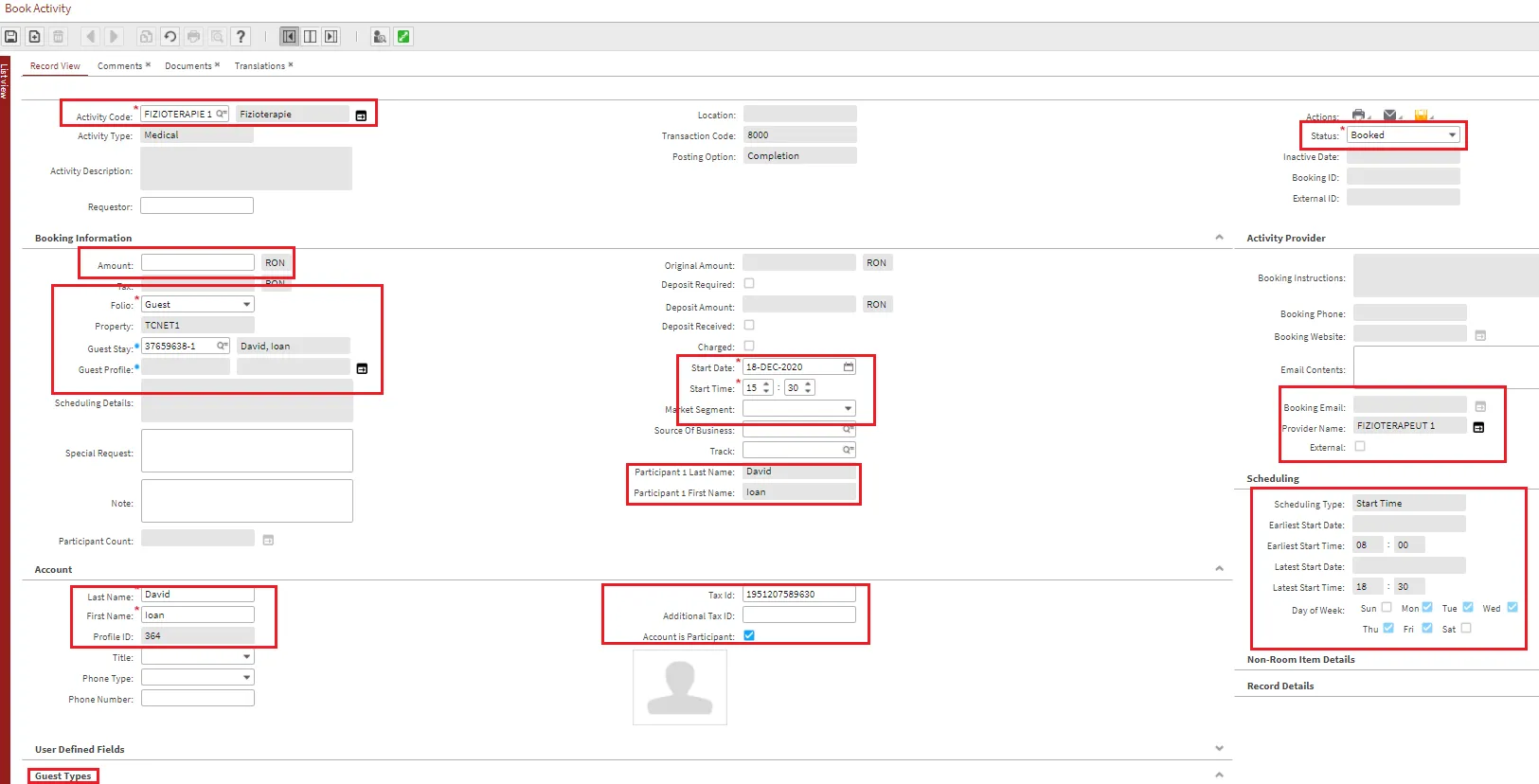1539x784 pixels.
Task: Open the yellow save icon in Actions
Action: [x=1421, y=116]
